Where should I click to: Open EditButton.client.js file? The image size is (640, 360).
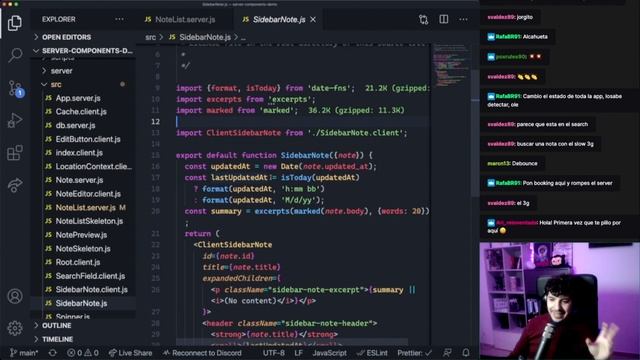click(x=88, y=139)
